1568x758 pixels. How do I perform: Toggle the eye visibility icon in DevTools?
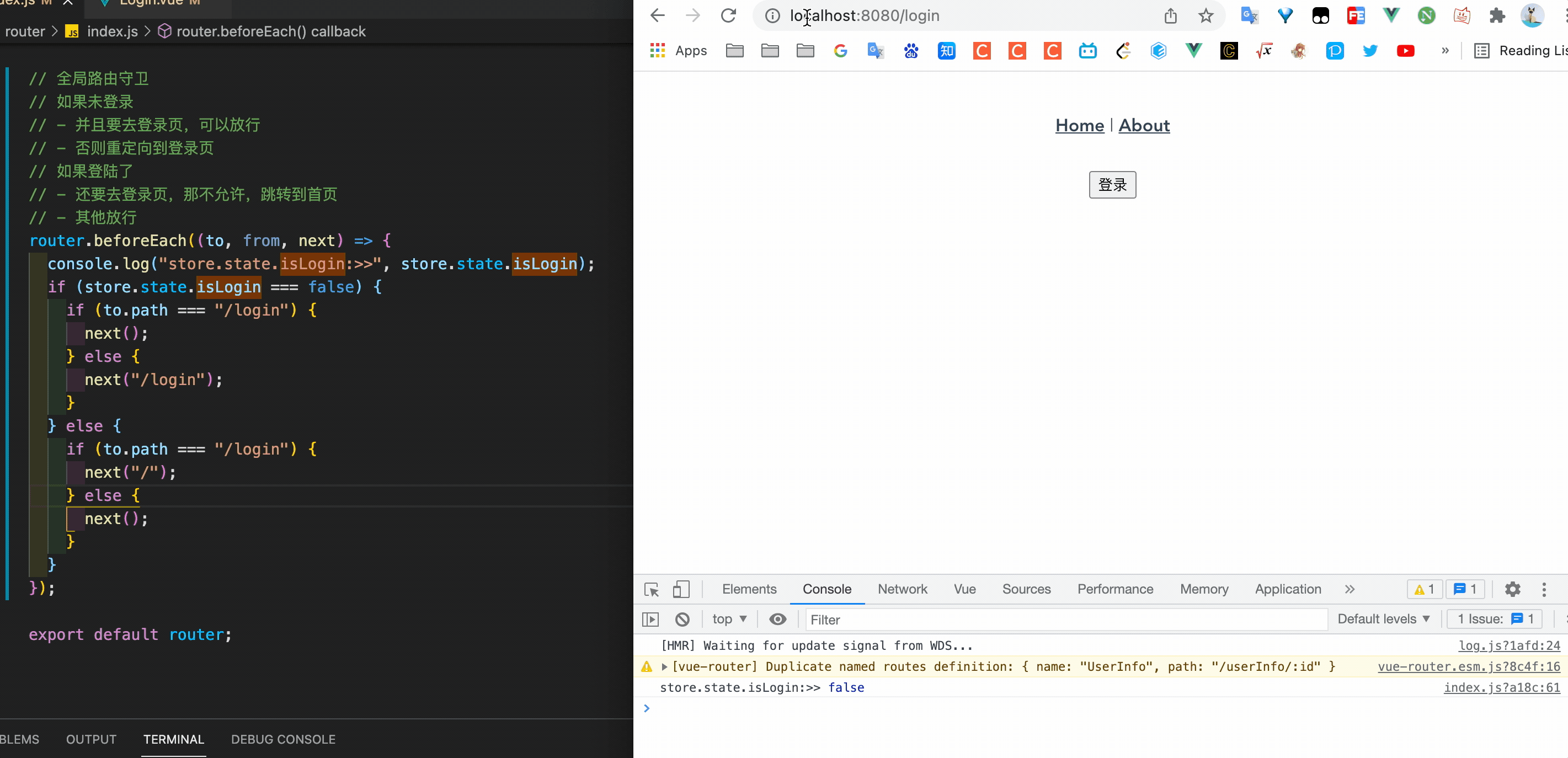778,618
